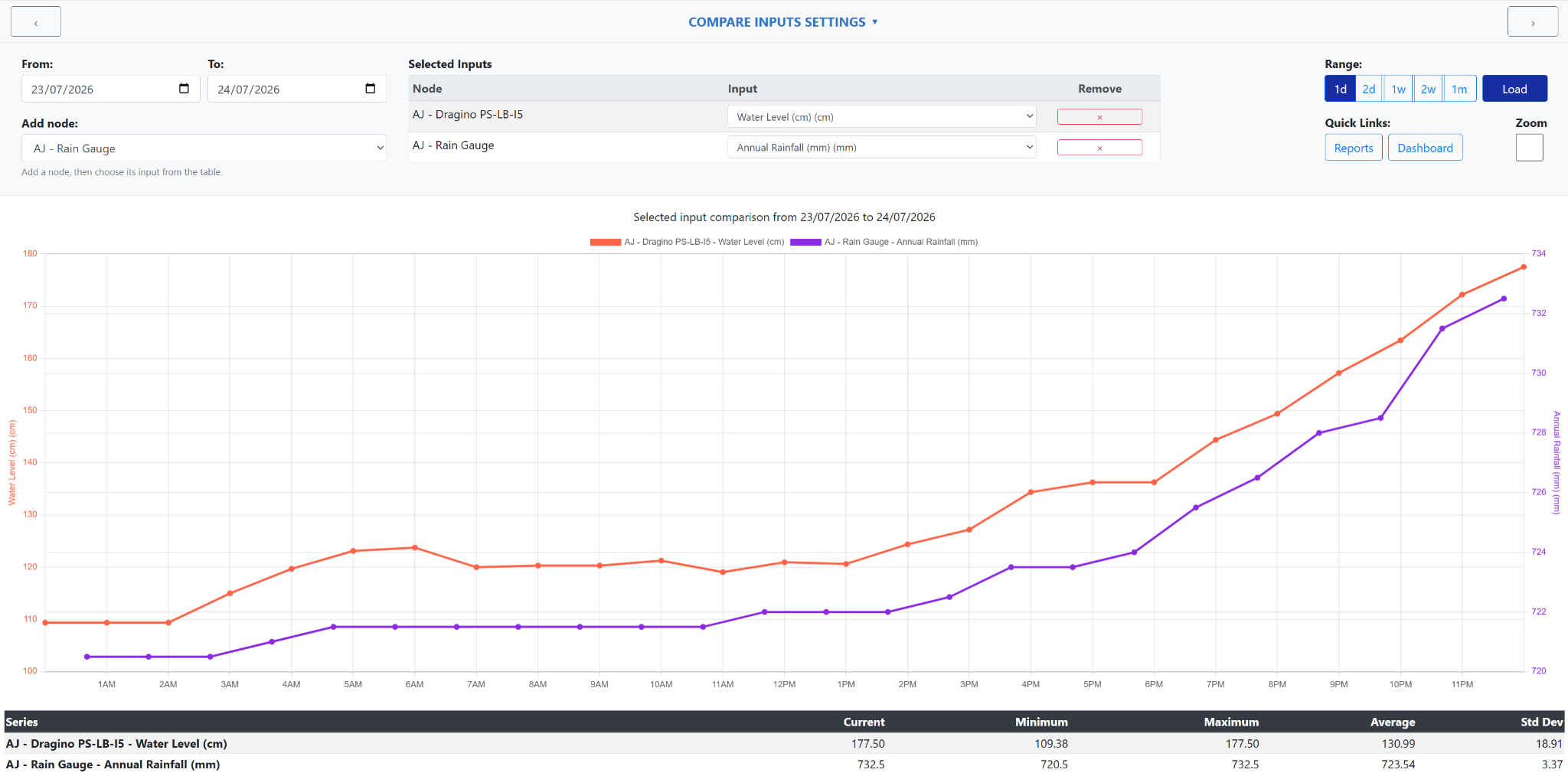Click the final water level data point
1568x776 pixels.
[1524, 267]
